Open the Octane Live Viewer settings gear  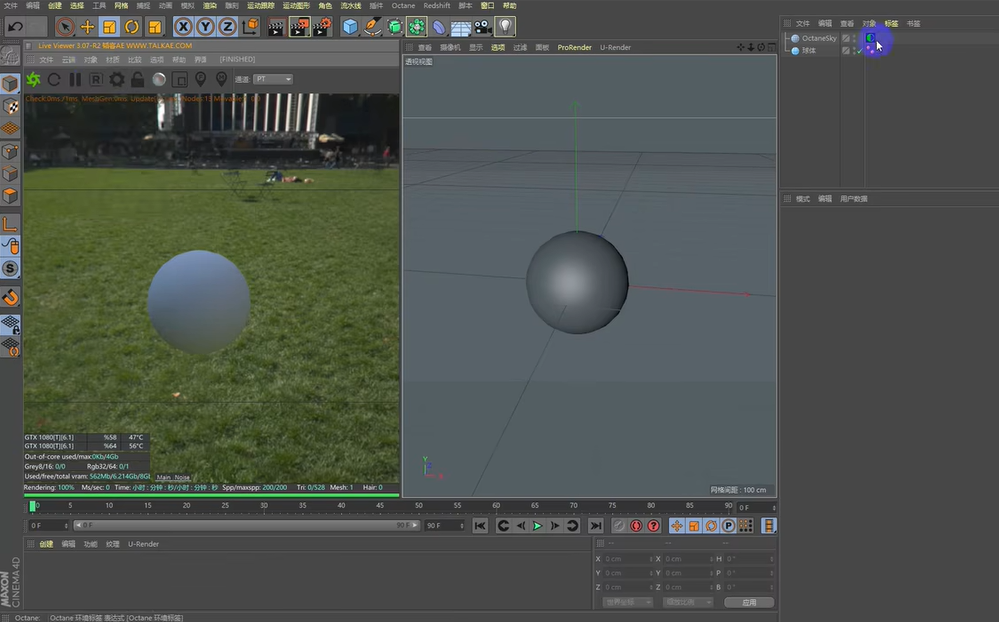(x=116, y=78)
